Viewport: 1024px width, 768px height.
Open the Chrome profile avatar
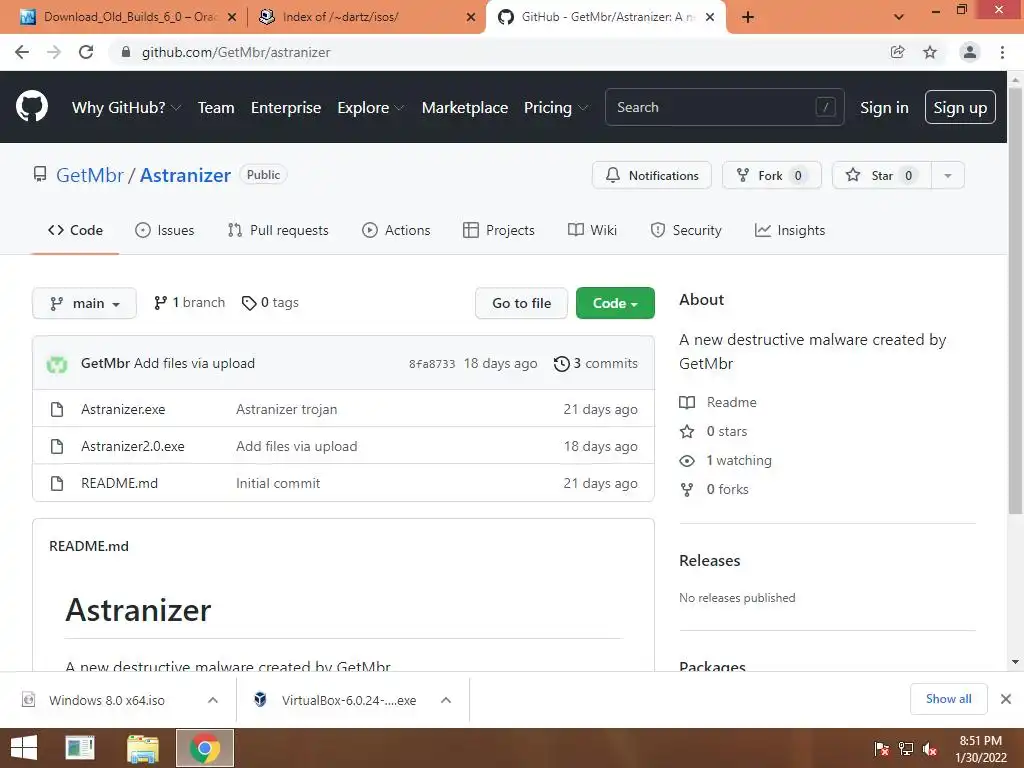(970, 52)
